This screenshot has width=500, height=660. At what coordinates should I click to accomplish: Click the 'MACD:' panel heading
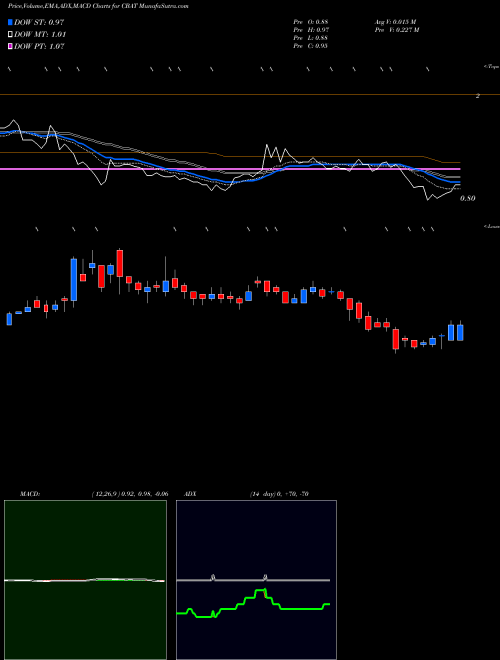(30, 494)
